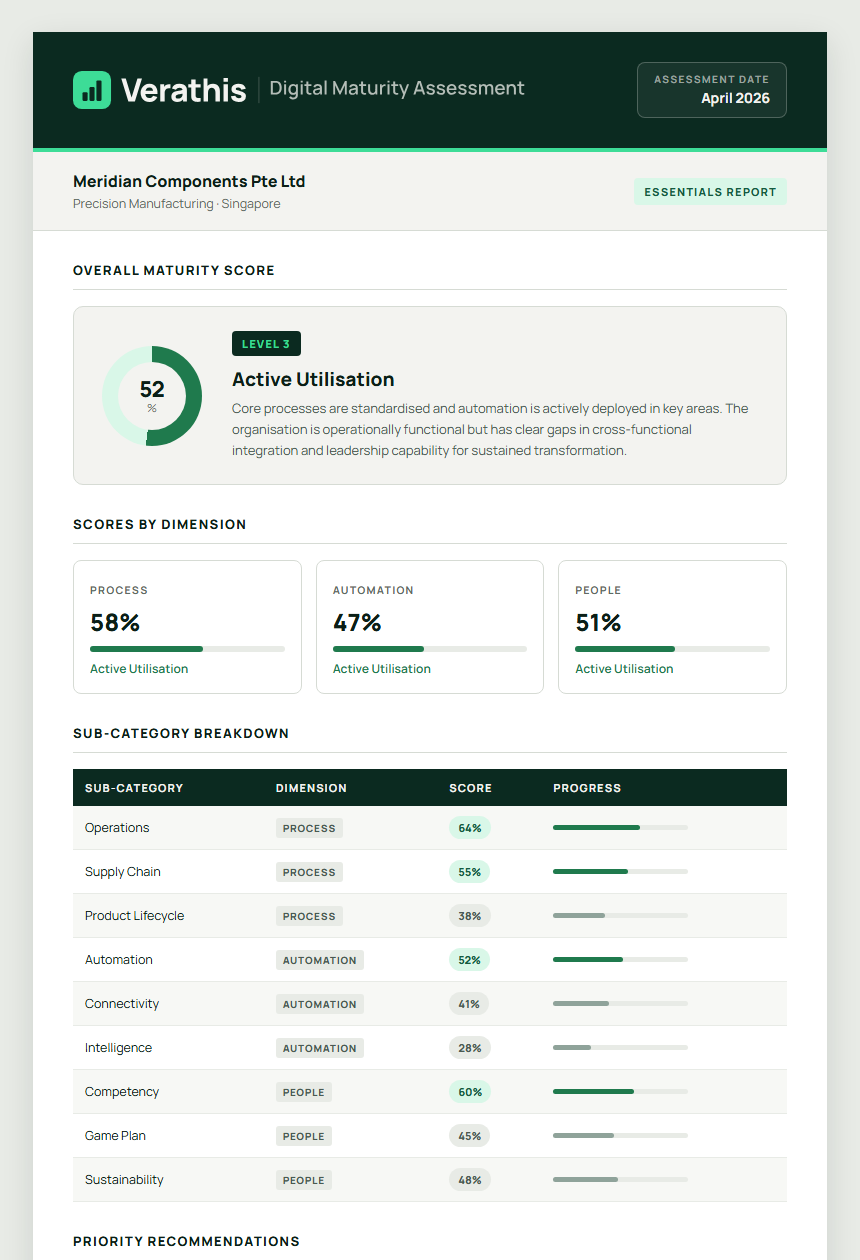Select the Intelligence row label

pos(118,1048)
